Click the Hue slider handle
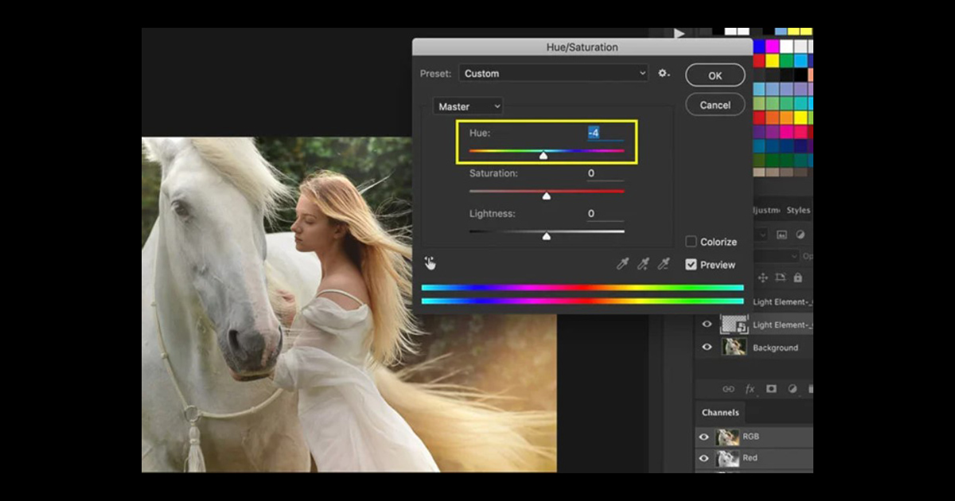Screen dimensions: 955x501 click(543, 155)
